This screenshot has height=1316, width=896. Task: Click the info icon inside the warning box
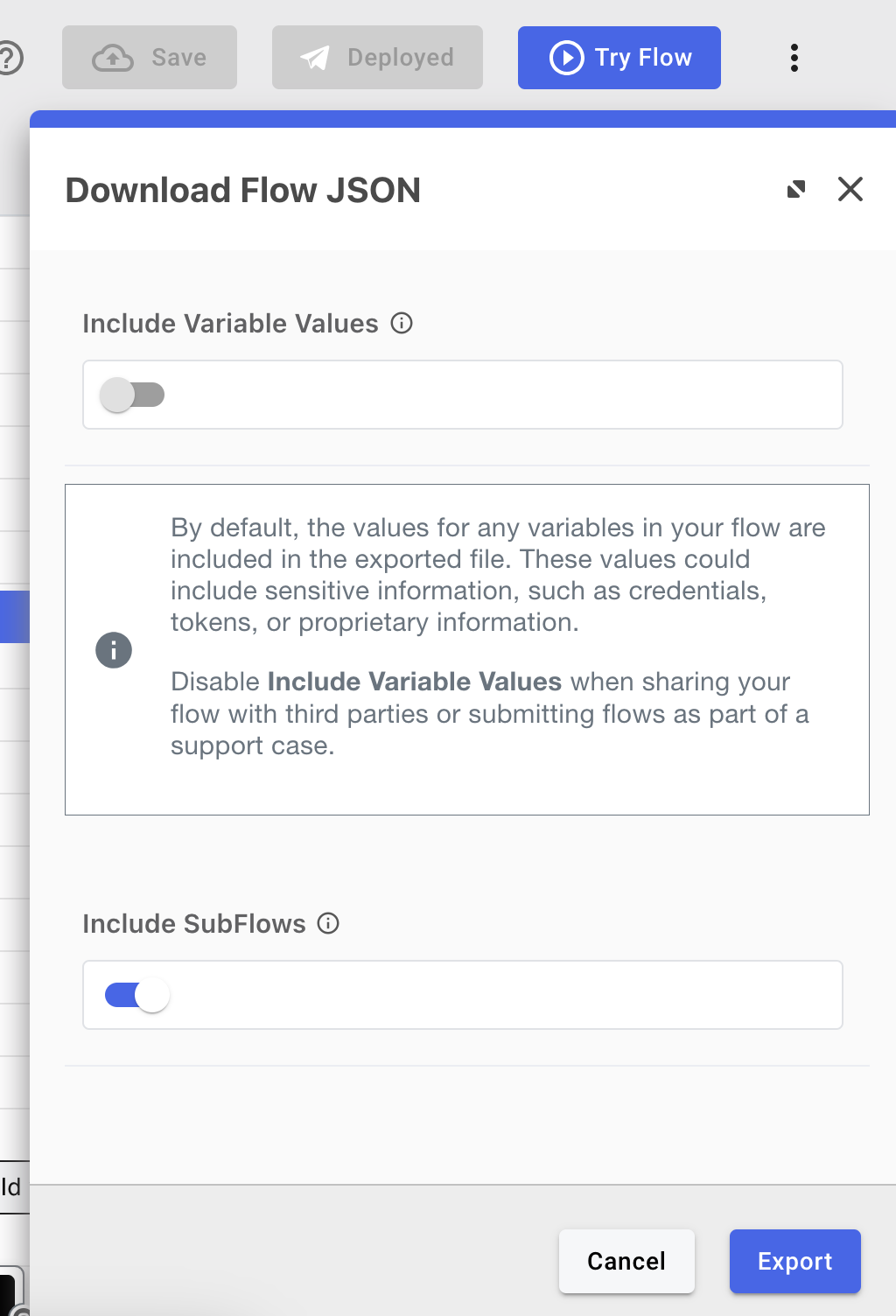(x=113, y=649)
